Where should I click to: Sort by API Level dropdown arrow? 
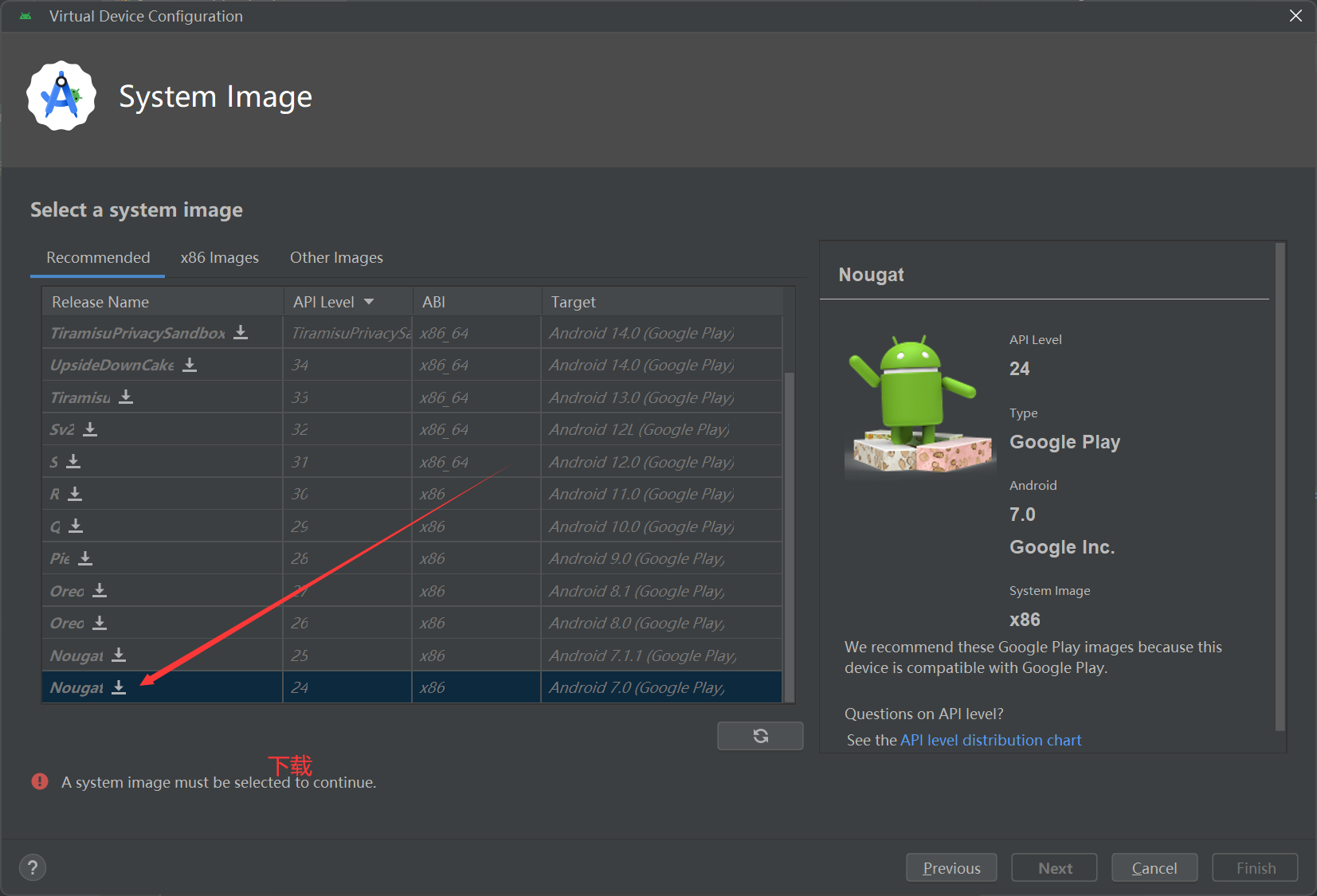point(369,302)
